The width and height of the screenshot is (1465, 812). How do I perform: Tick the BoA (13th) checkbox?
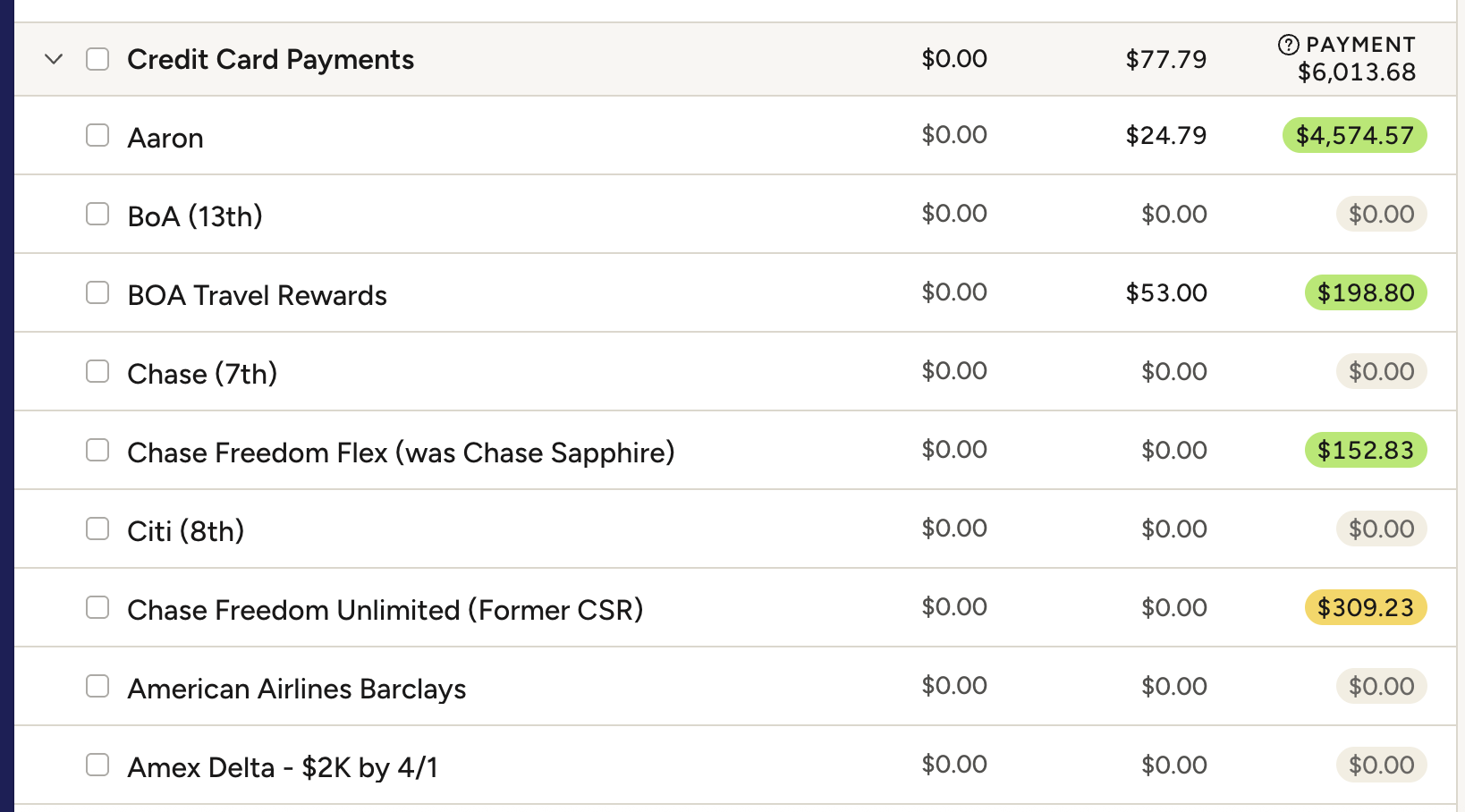(x=97, y=215)
